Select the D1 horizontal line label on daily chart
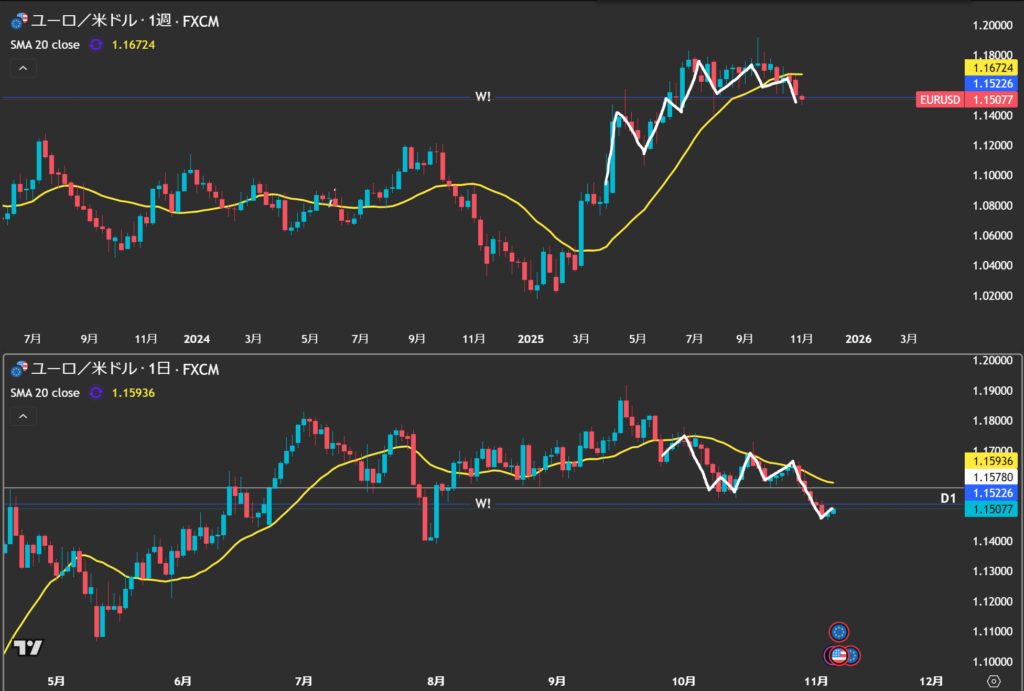 [950, 497]
